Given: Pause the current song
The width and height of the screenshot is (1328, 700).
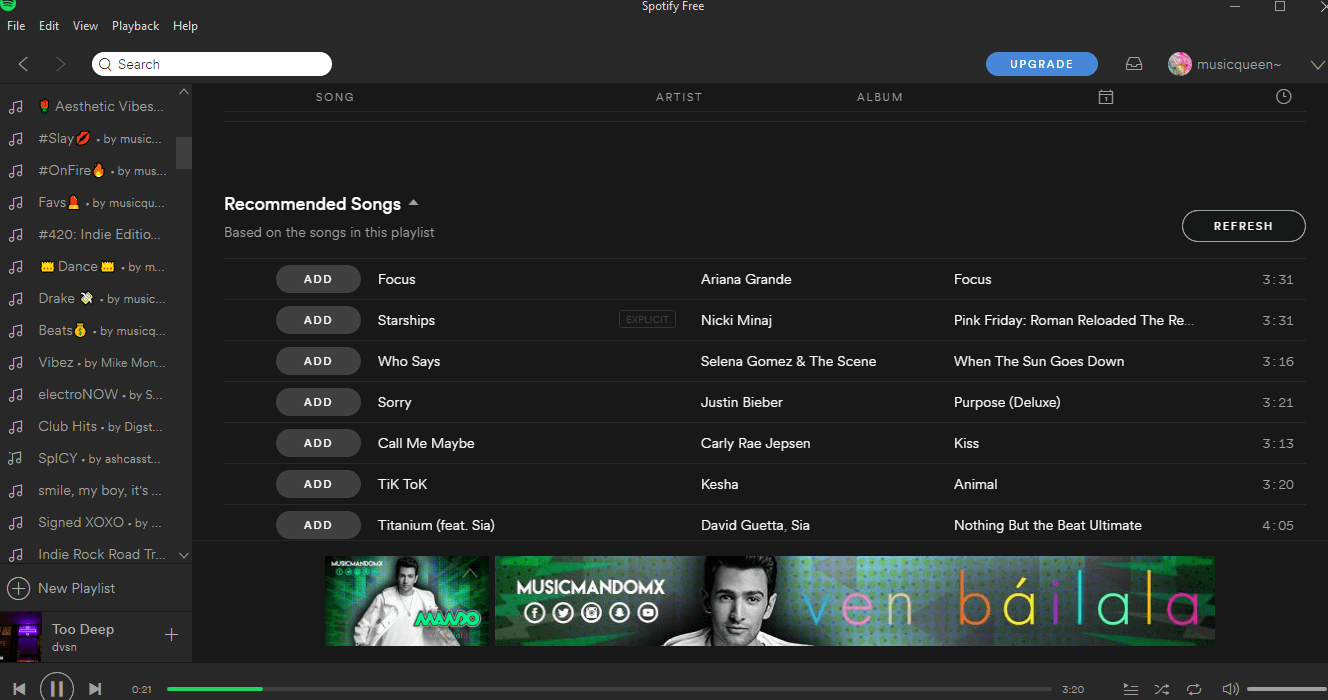Looking at the screenshot, I should pos(57,687).
